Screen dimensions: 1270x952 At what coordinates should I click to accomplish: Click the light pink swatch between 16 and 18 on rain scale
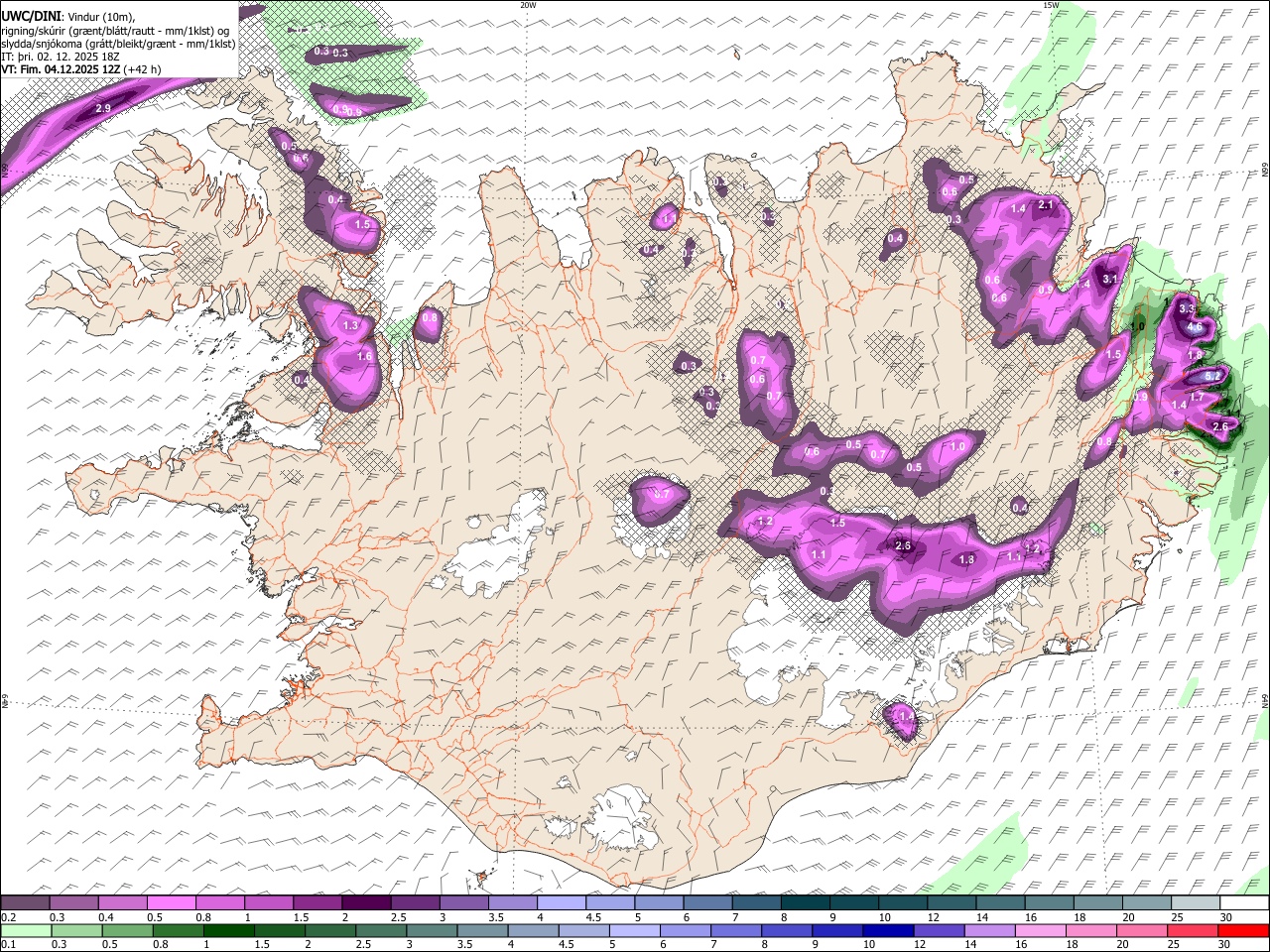(1041, 930)
